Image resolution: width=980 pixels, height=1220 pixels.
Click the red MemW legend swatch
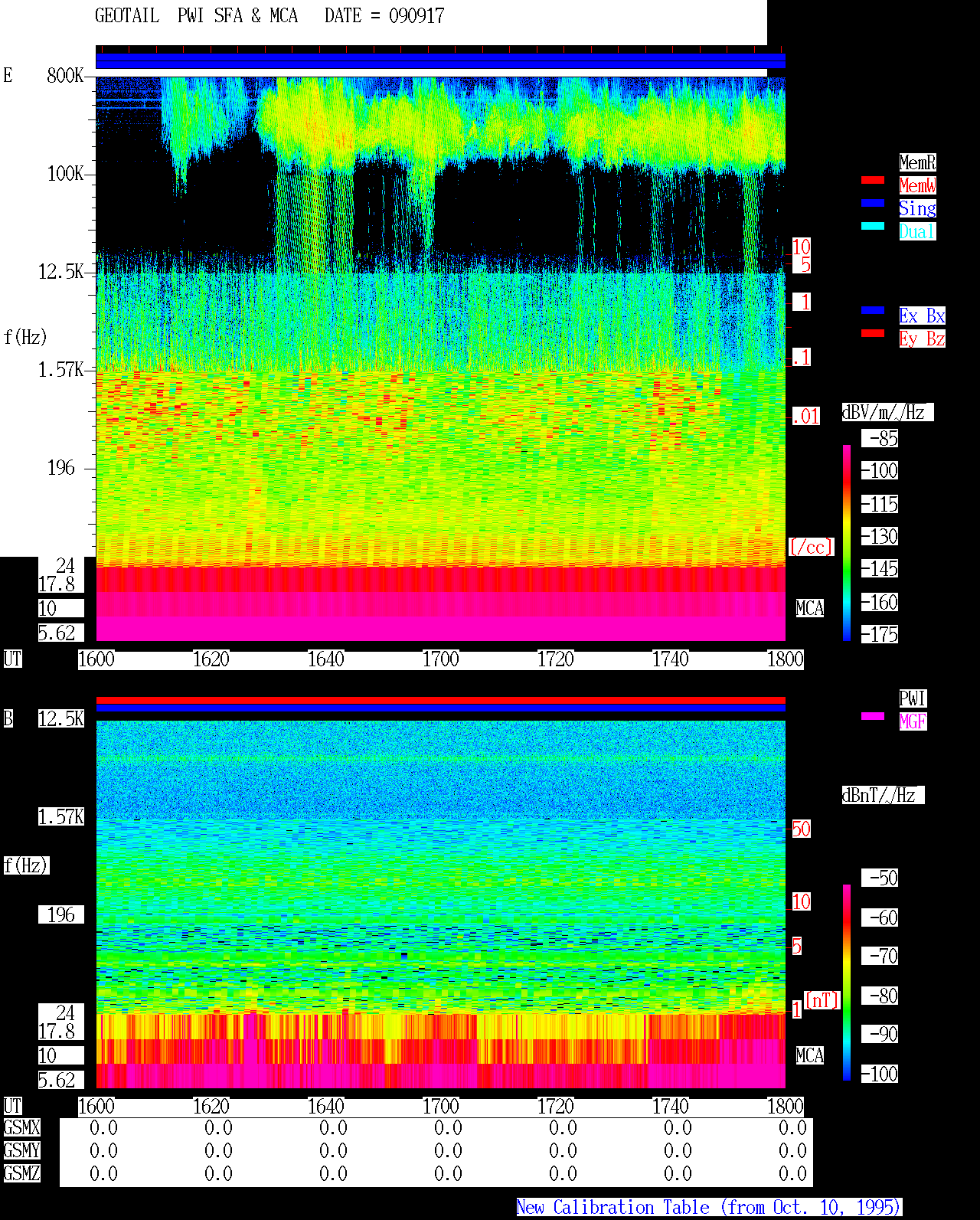[873, 180]
